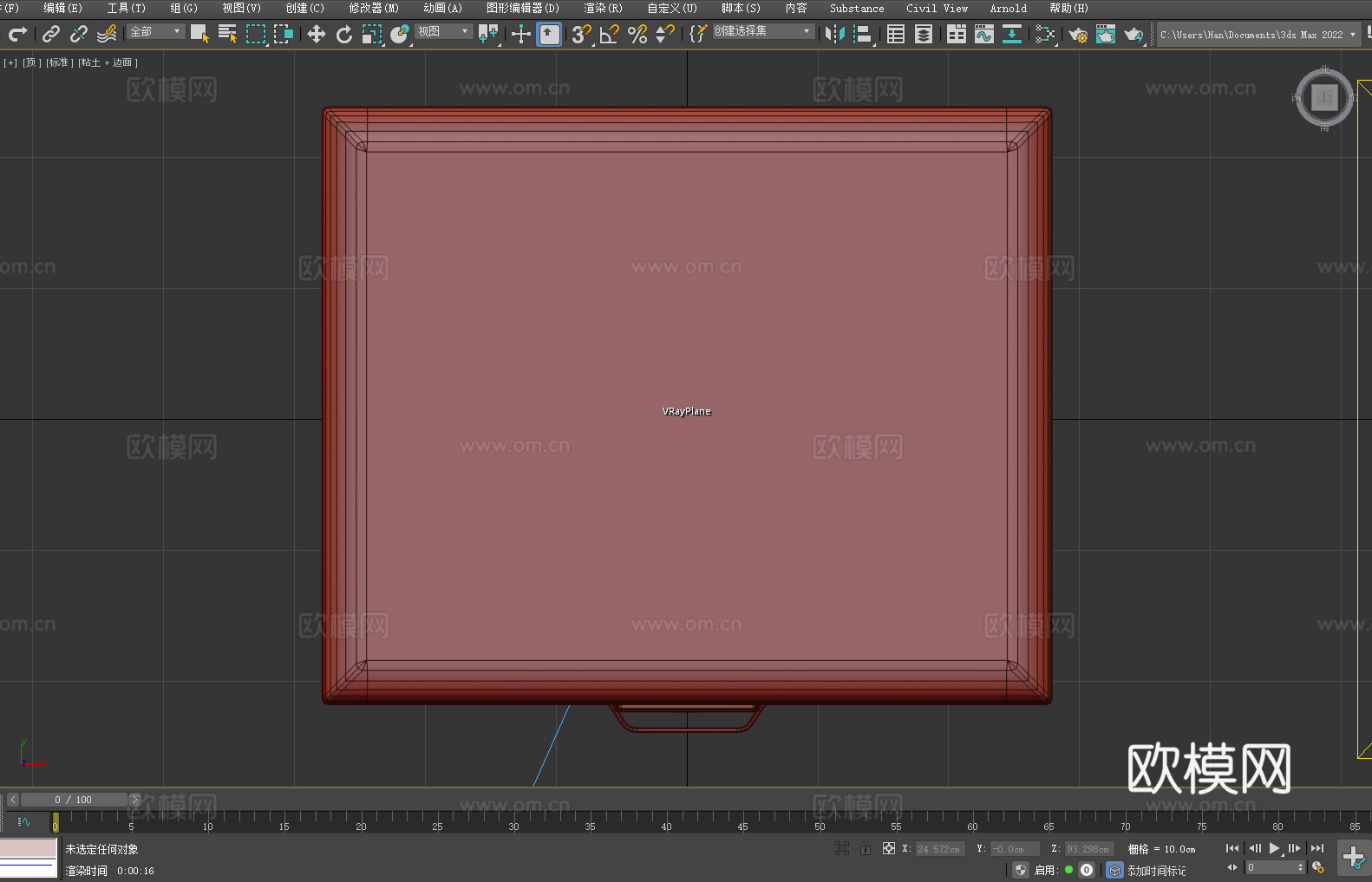Open viewport [+] general menu

(10, 62)
